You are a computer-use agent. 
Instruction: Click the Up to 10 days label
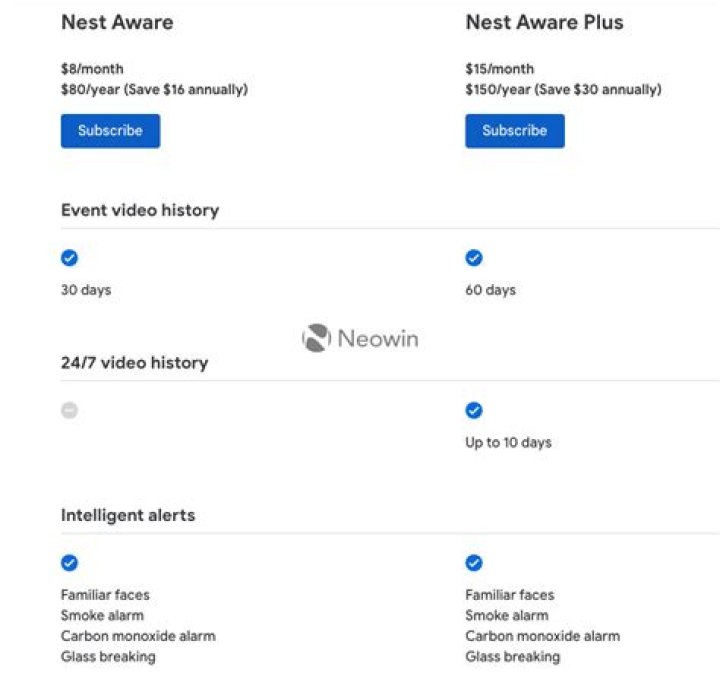[508, 442]
